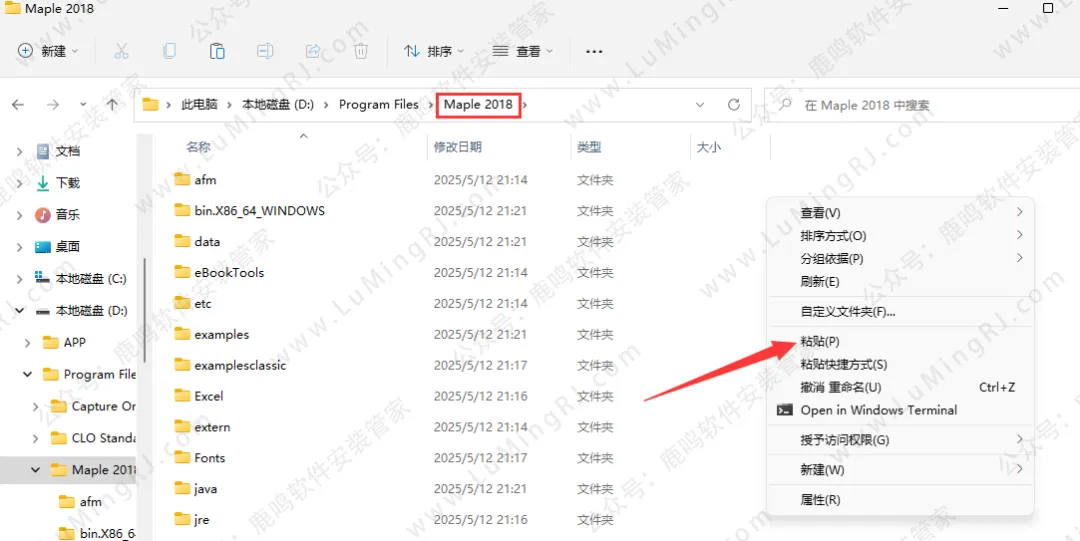Click the Rename icon in toolbar
The height and width of the screenshot is (541, 1080).
[x=265, y=51]
